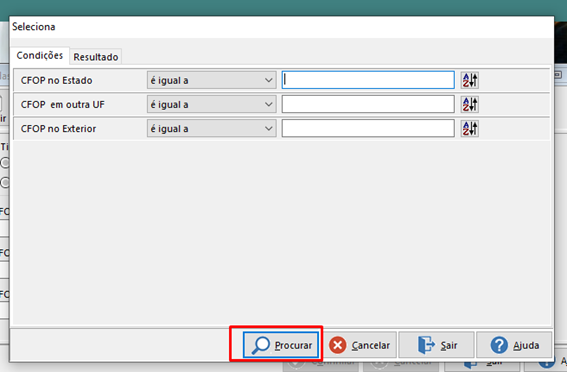Screen dimensions: 567x372
Task: Switch to the Resultado tab
Action: pos(96,57)
